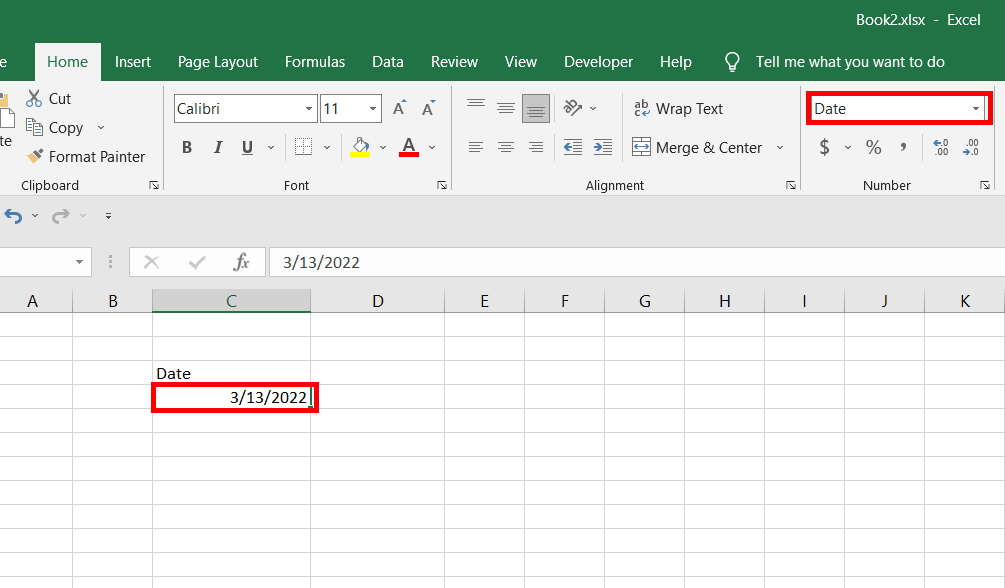Open the font size 11 dropdown
Image resolution: width=1005 pixels, height=588 pixels.
pos(372,108)
